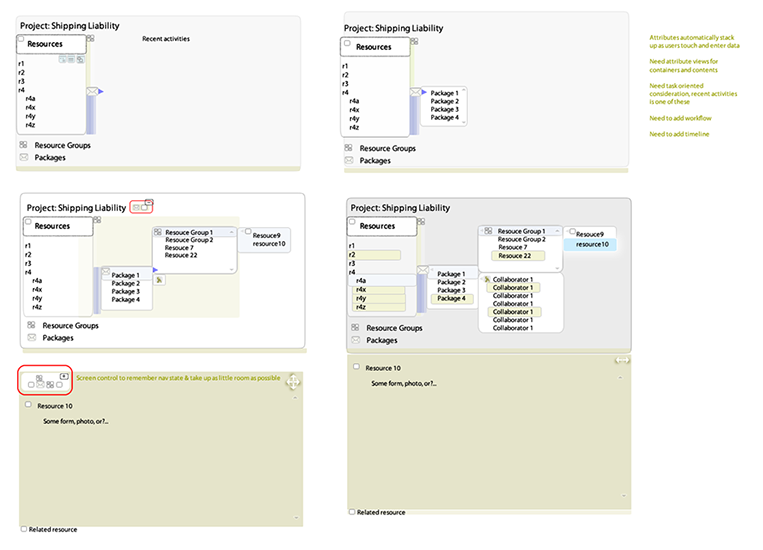Click the Resources header box in middle-right mockup
763x550 pixels.
377,226
